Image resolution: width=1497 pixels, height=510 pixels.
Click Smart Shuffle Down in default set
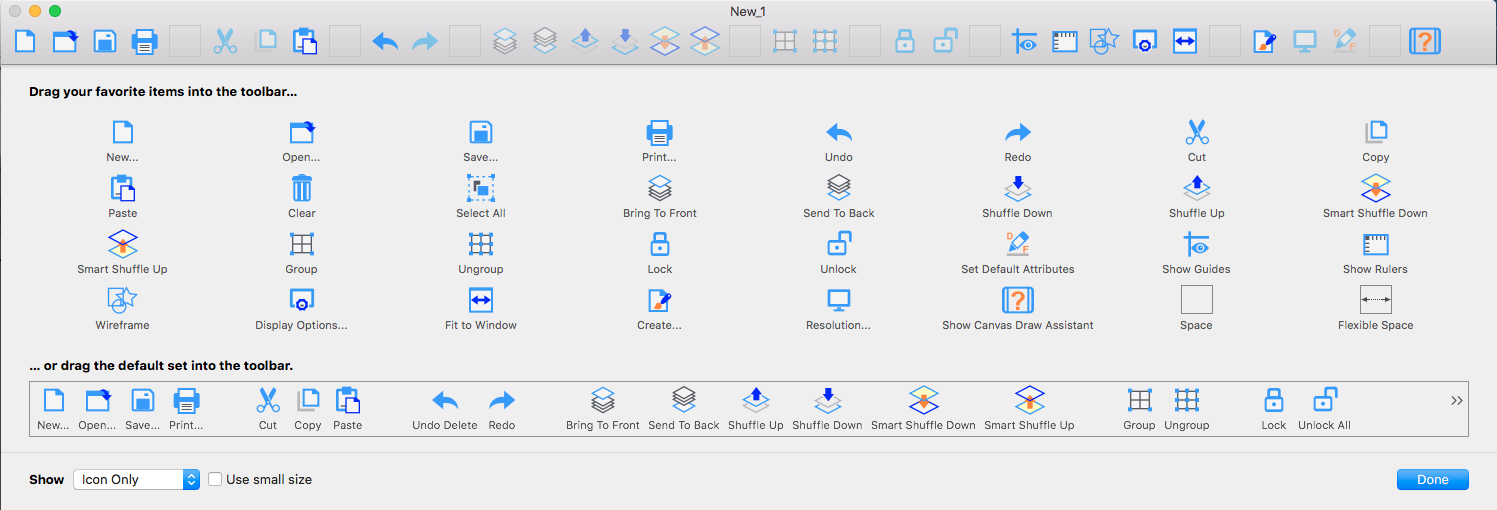(x=923, y=409)
